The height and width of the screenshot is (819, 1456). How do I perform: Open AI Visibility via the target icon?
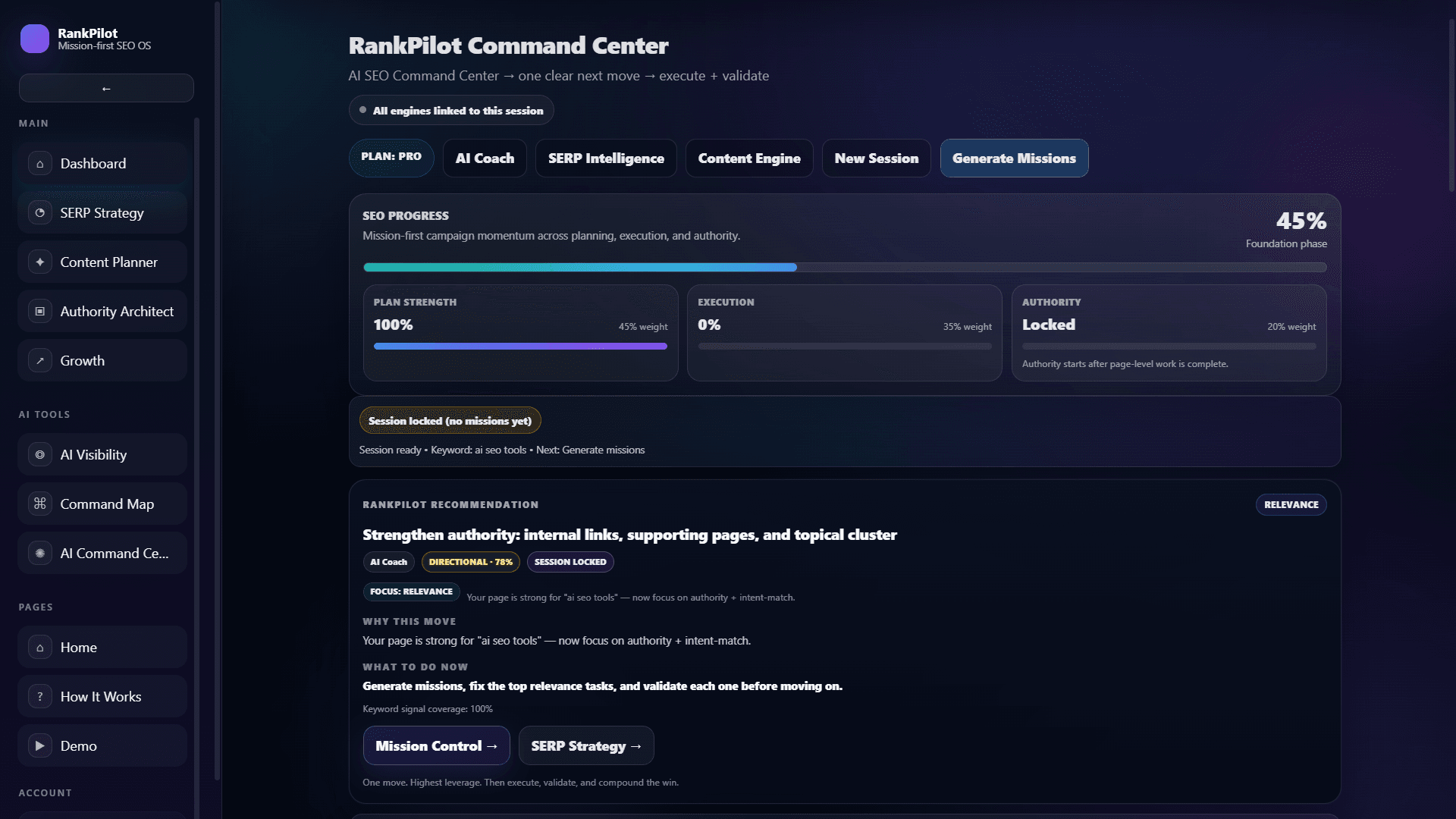39,454
